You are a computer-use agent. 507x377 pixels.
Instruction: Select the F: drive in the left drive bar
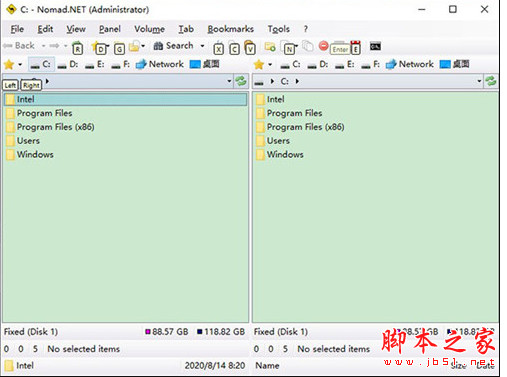(x=121, y=64)
